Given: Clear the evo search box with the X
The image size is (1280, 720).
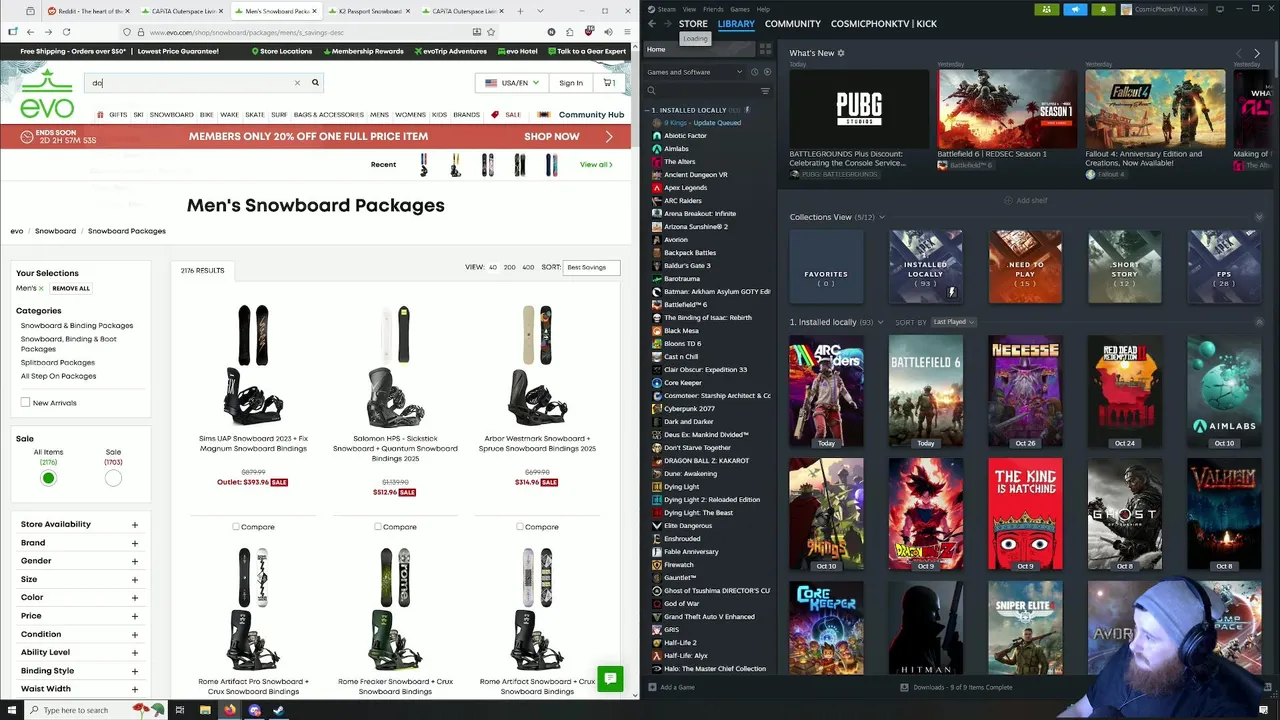Looking at the screenshot, I should (297, 83).
